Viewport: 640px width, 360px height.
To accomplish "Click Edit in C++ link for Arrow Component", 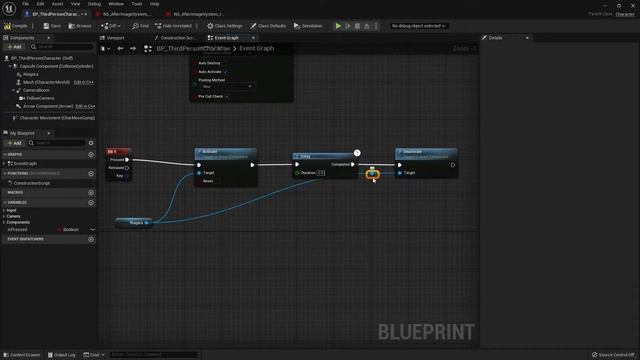I will click(85, 106).
